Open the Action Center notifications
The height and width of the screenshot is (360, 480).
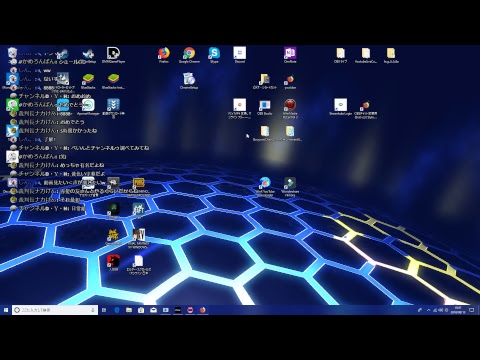(472, 310)
